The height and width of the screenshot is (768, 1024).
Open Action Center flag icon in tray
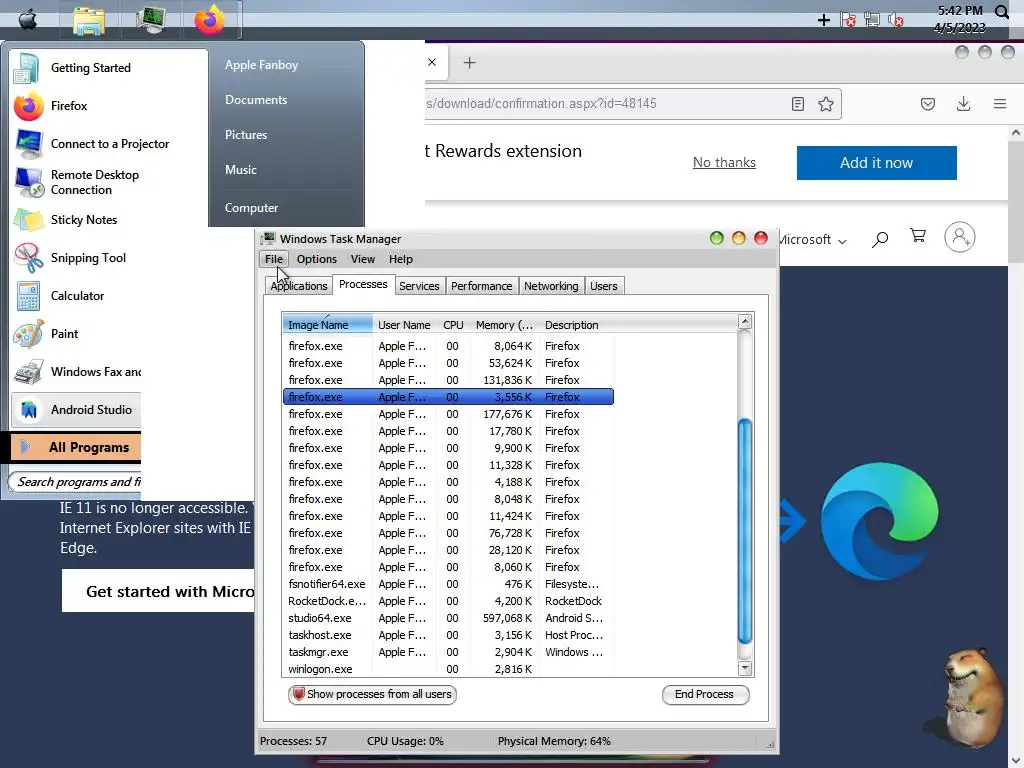click(x=848, y=20)
